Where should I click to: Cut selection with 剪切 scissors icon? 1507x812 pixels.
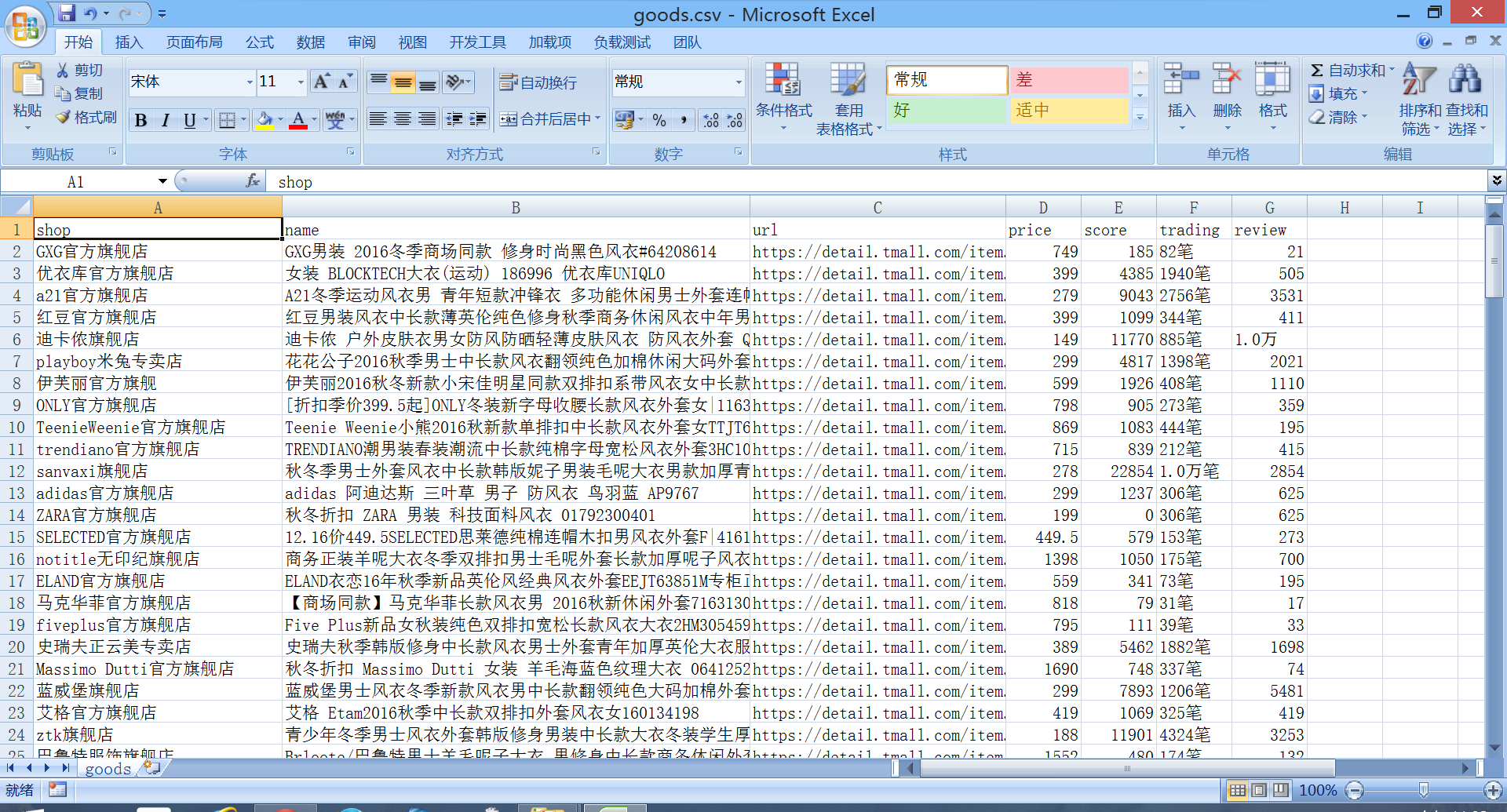click(62, 71)
